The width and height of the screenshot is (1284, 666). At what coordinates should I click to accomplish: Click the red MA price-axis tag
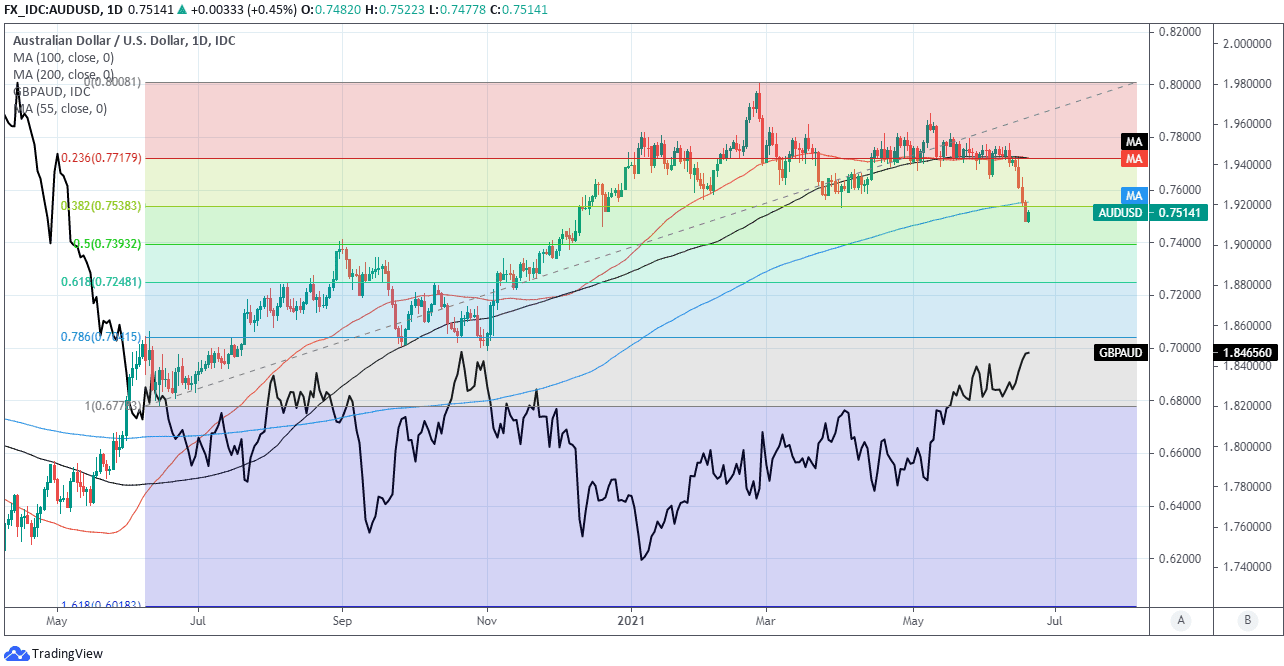point(1133,159)
